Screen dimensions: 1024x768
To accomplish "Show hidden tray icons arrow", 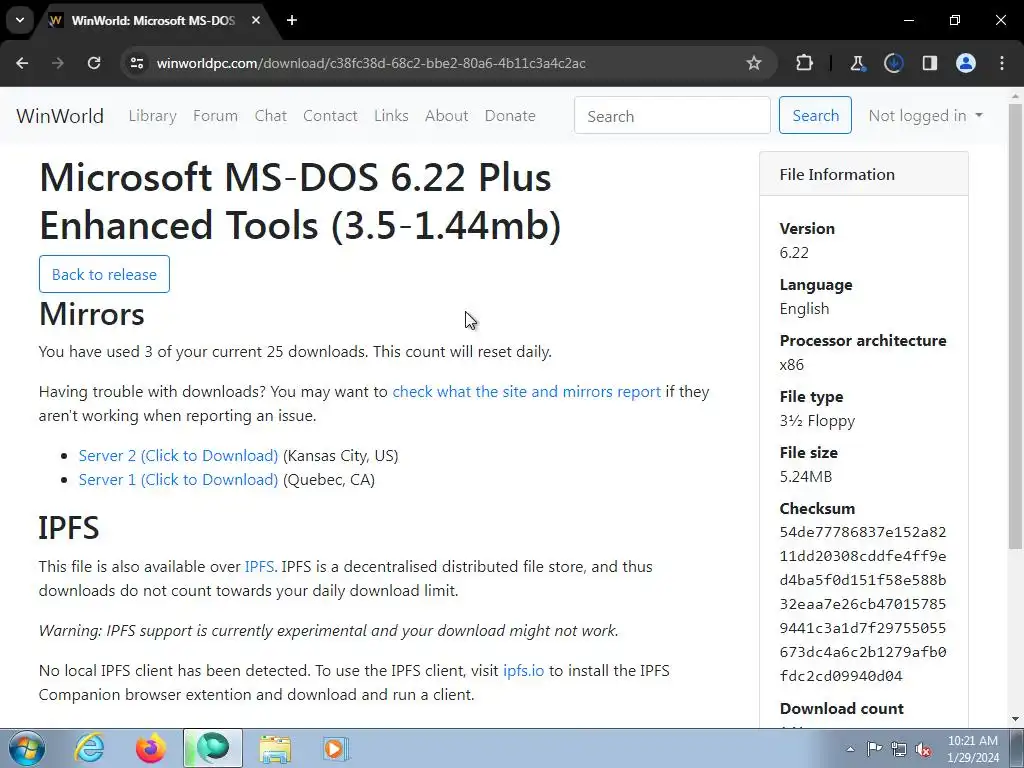I will click(850, 749).
